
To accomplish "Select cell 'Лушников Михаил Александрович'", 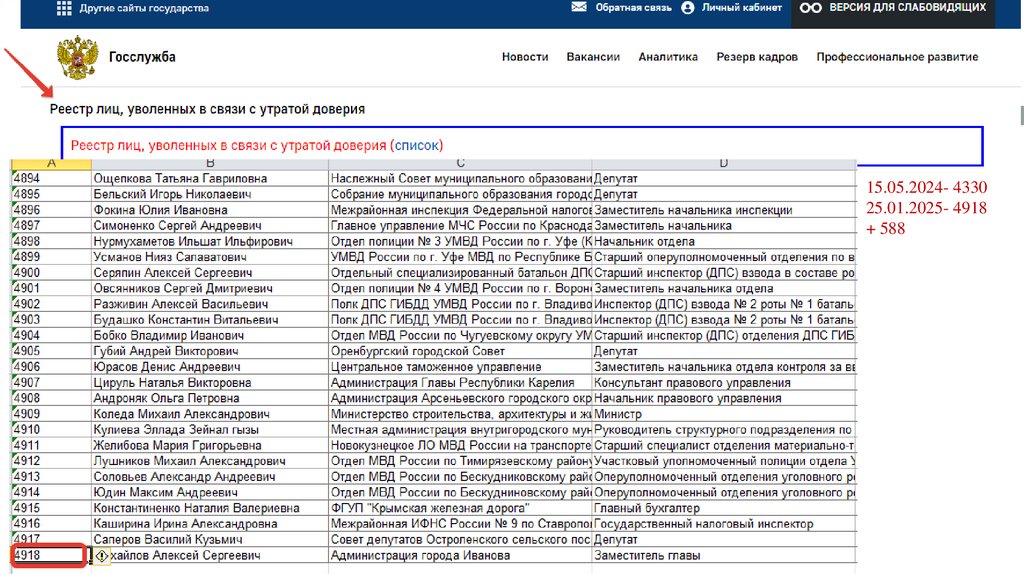I will (x=210, y=460).
